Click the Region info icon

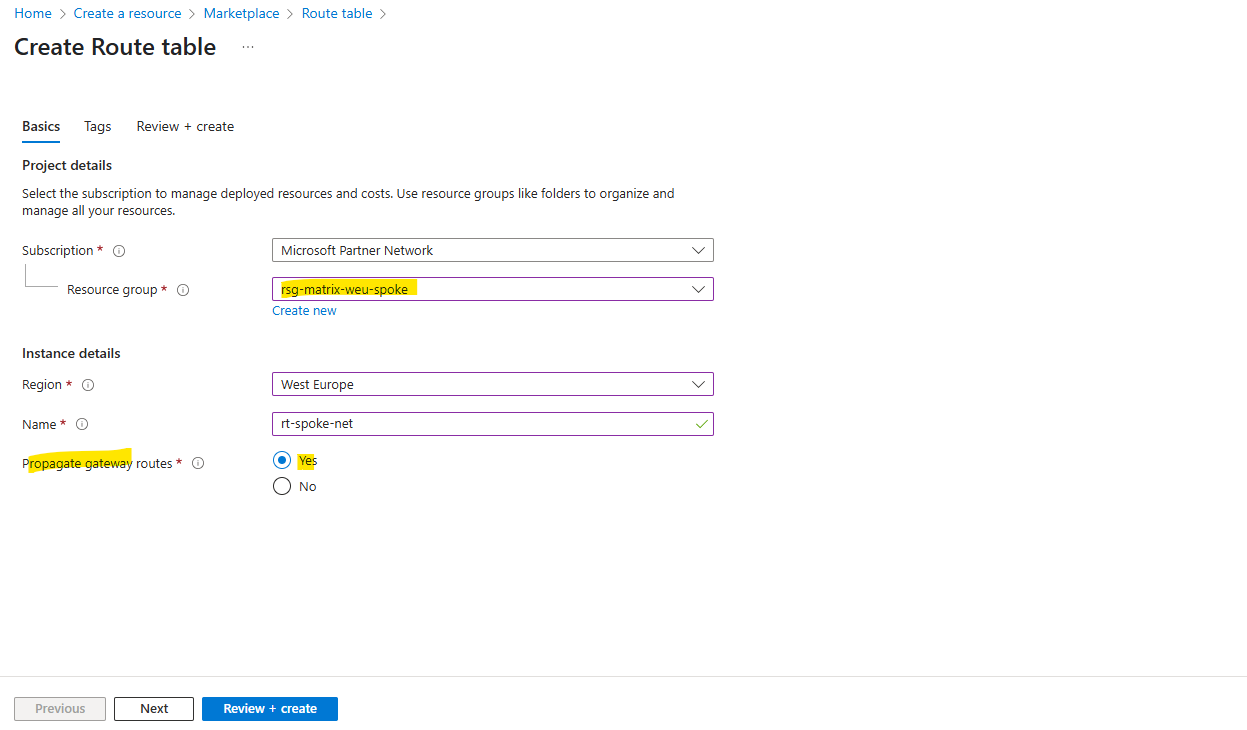tap(88, 385)
